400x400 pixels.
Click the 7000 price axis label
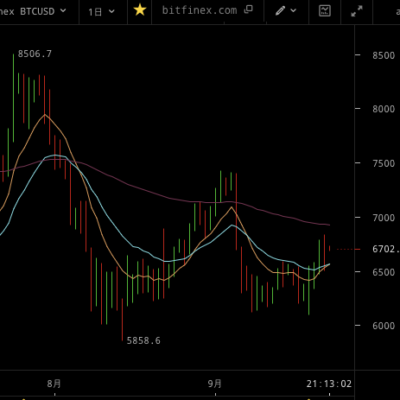pyautogui.click(x=384, y=218)
